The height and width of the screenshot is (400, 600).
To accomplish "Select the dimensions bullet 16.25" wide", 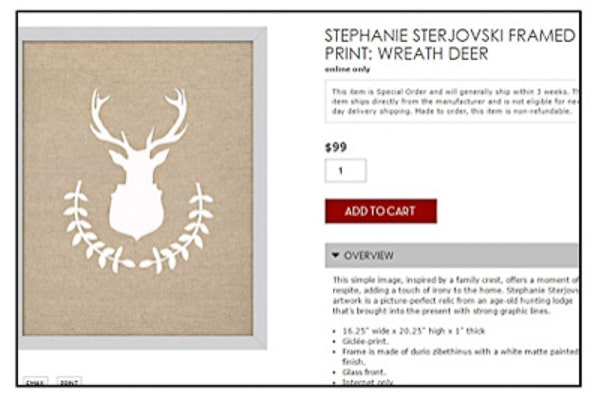I will point(414,331).
